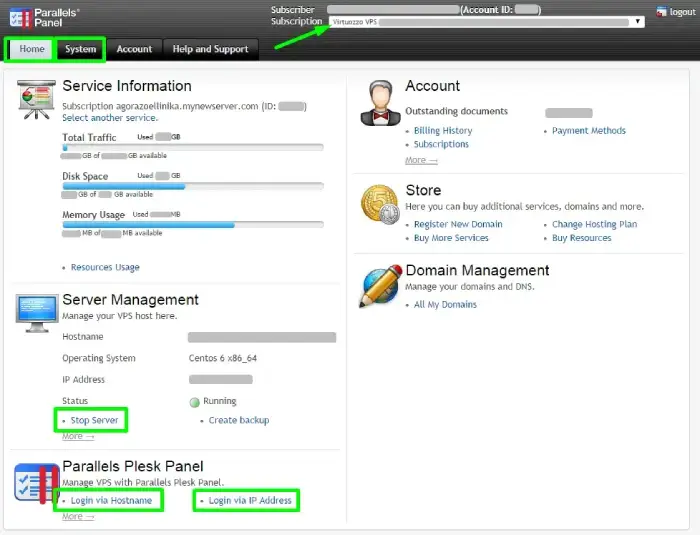Viewport: 700px width, 535px height.
Task: Click the Service Information presentation icon
Action: click(x=36, y=100)
